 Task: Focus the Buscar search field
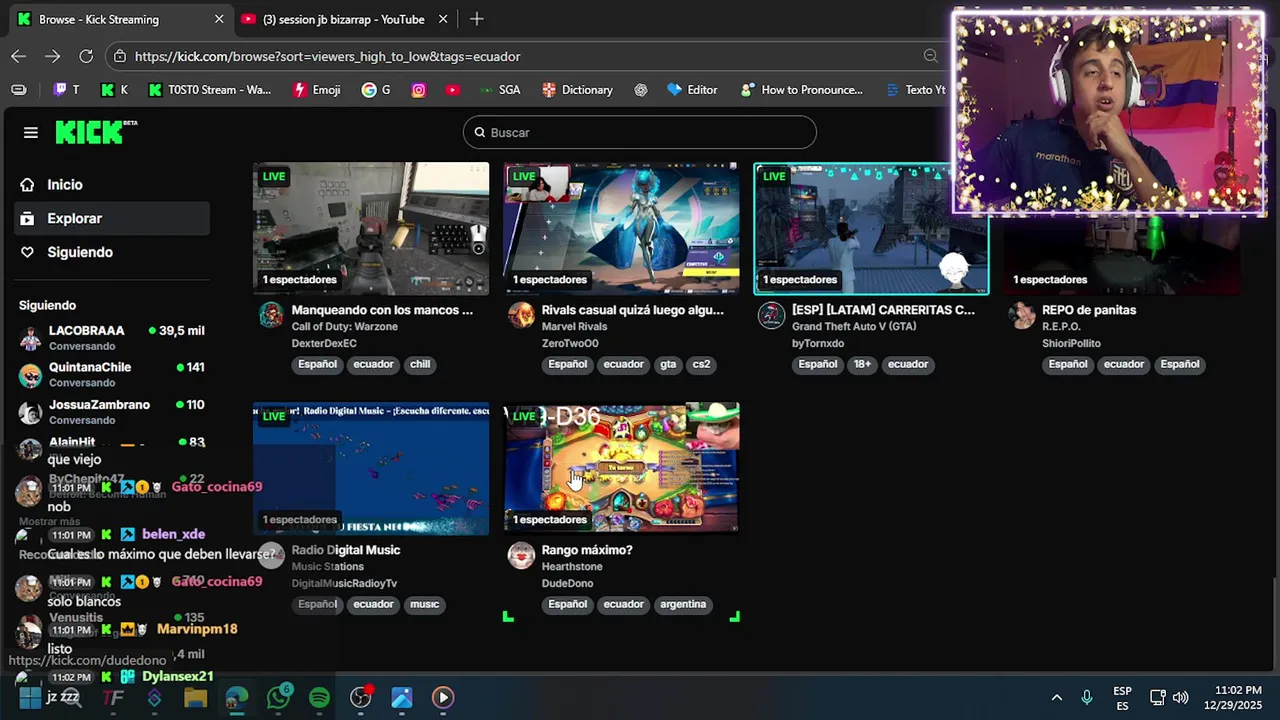(640, 132)
